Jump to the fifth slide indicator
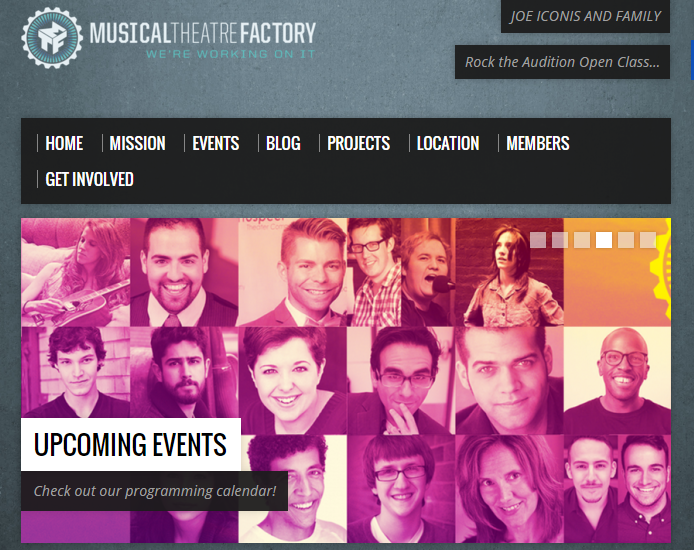The image size is (694, 550). (626, 240)
